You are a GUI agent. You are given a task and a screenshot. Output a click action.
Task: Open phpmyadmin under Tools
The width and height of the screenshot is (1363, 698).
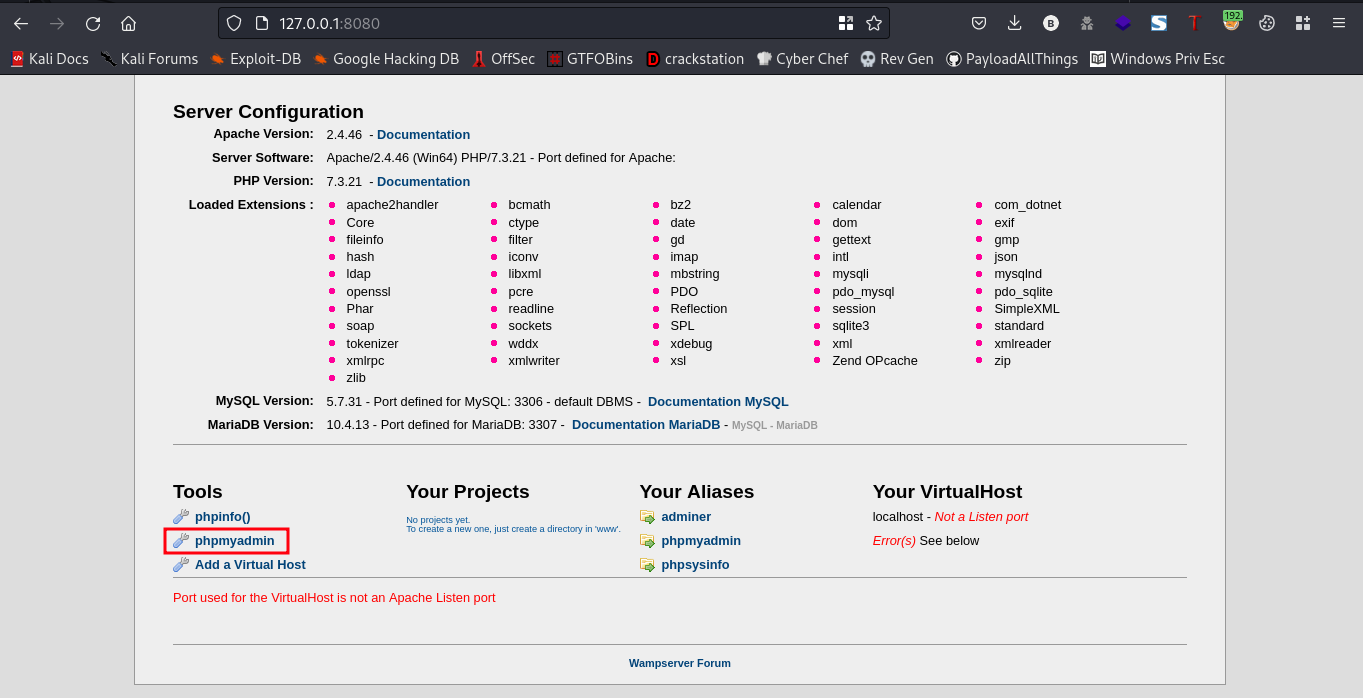[234, 540]
